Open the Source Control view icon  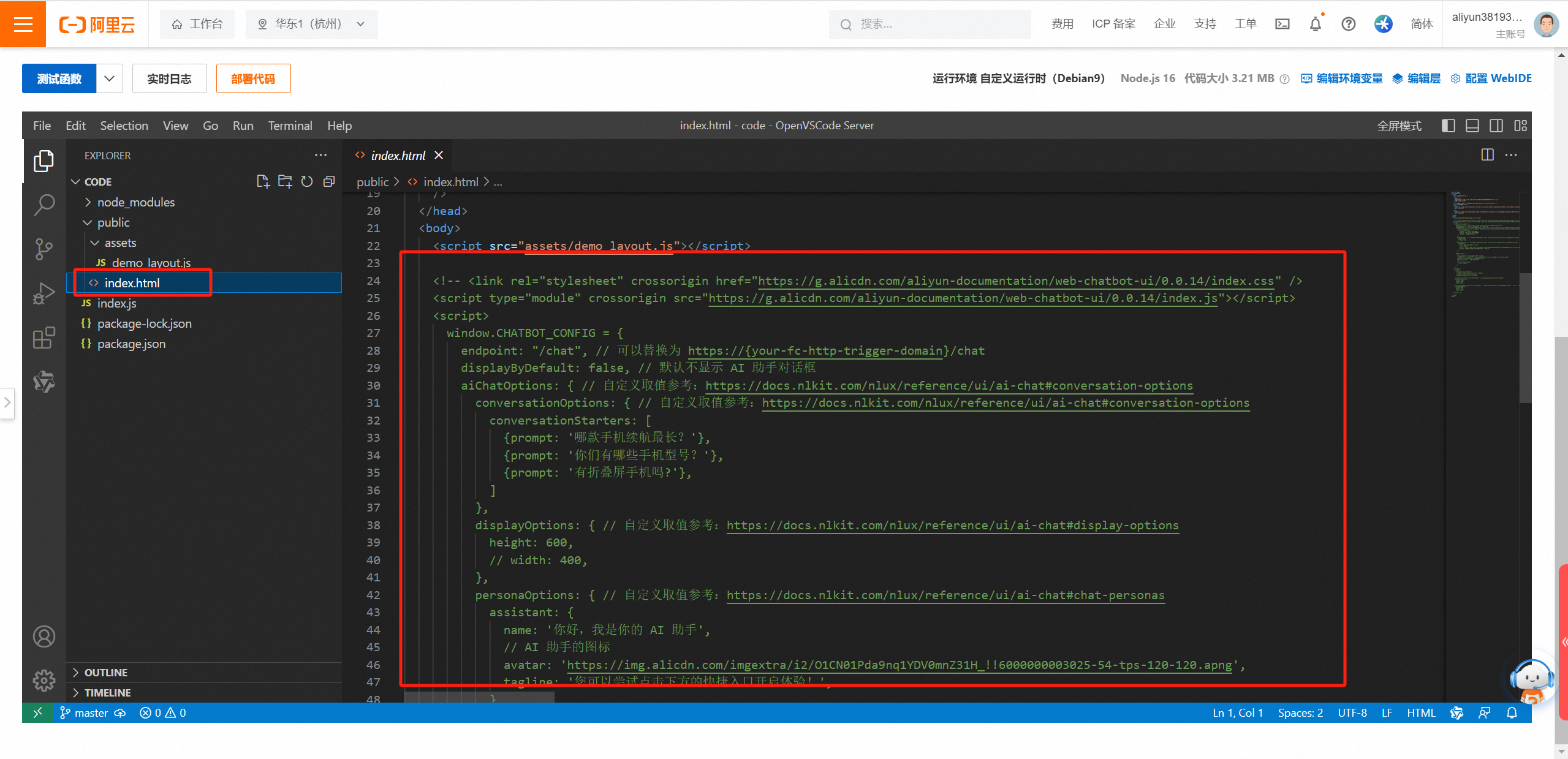(x=44, y=249)
